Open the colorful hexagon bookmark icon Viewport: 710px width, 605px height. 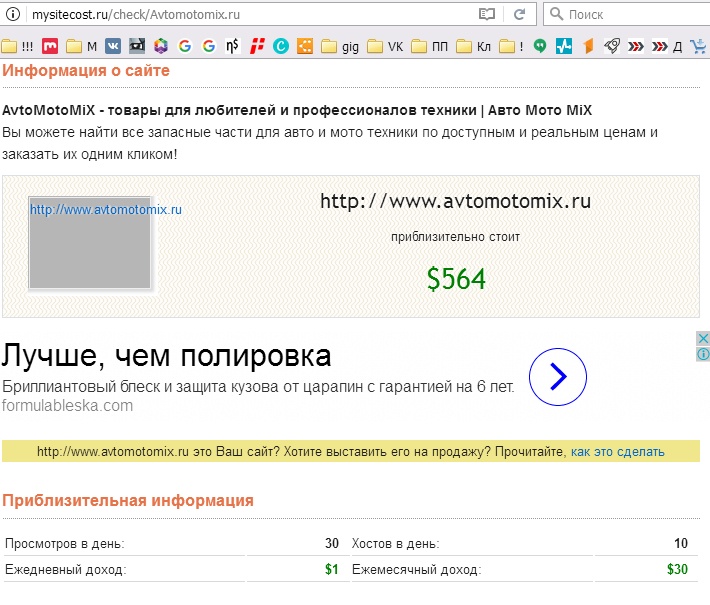click(161, 46)
